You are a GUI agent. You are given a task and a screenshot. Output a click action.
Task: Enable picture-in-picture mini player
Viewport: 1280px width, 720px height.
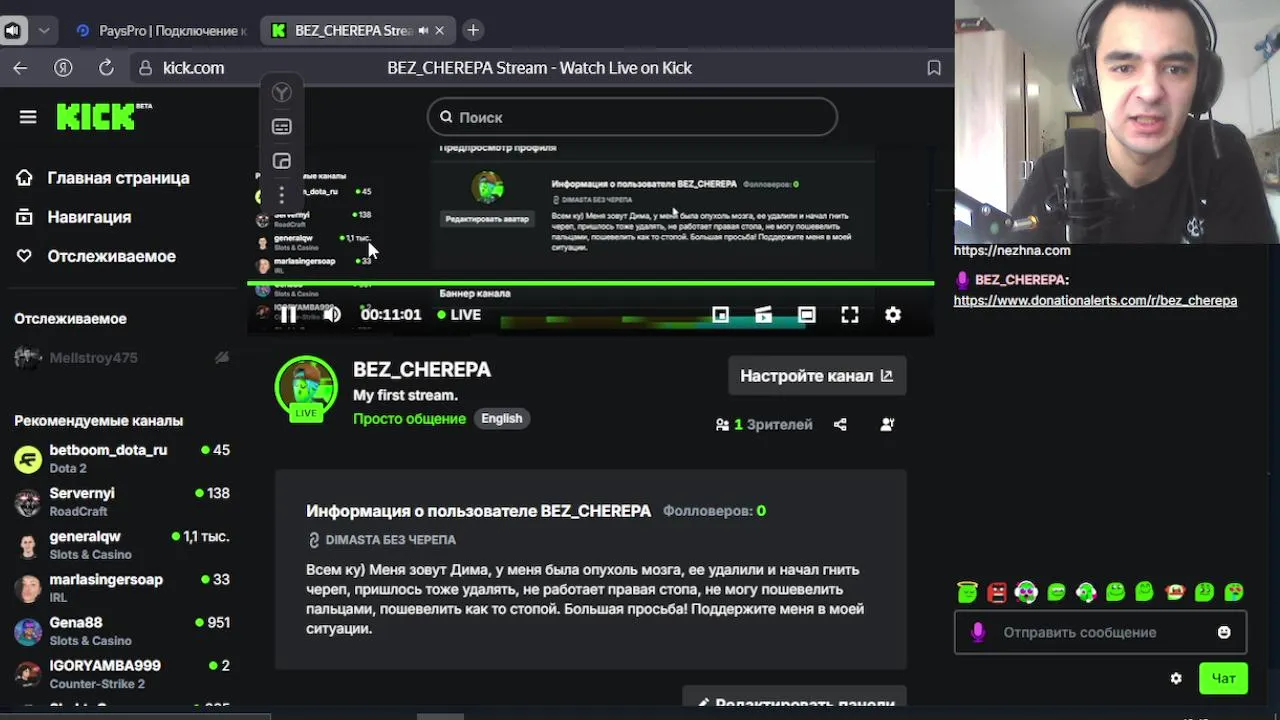point(720,314)
